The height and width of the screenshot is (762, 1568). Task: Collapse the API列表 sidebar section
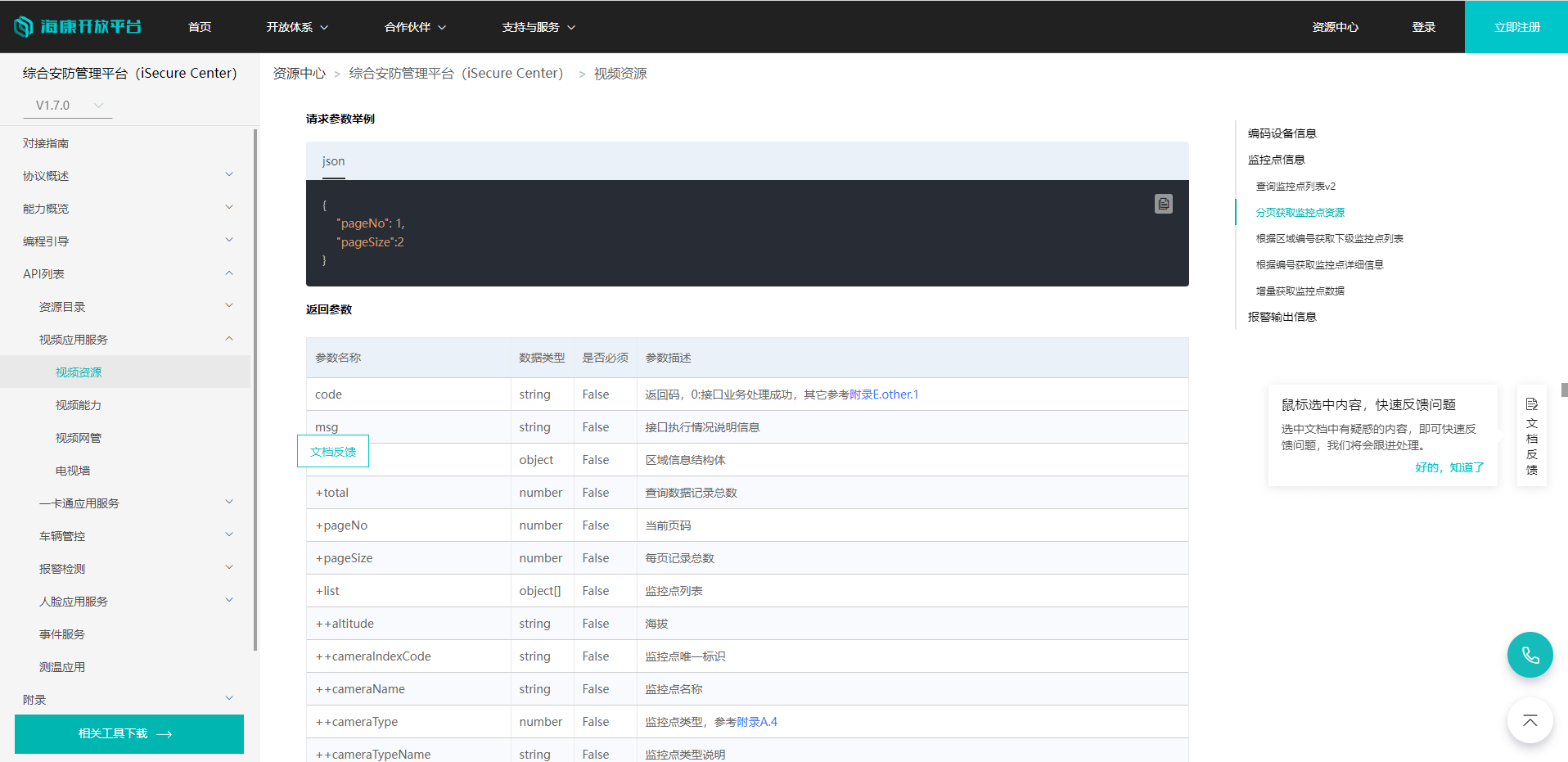(229, 273)
